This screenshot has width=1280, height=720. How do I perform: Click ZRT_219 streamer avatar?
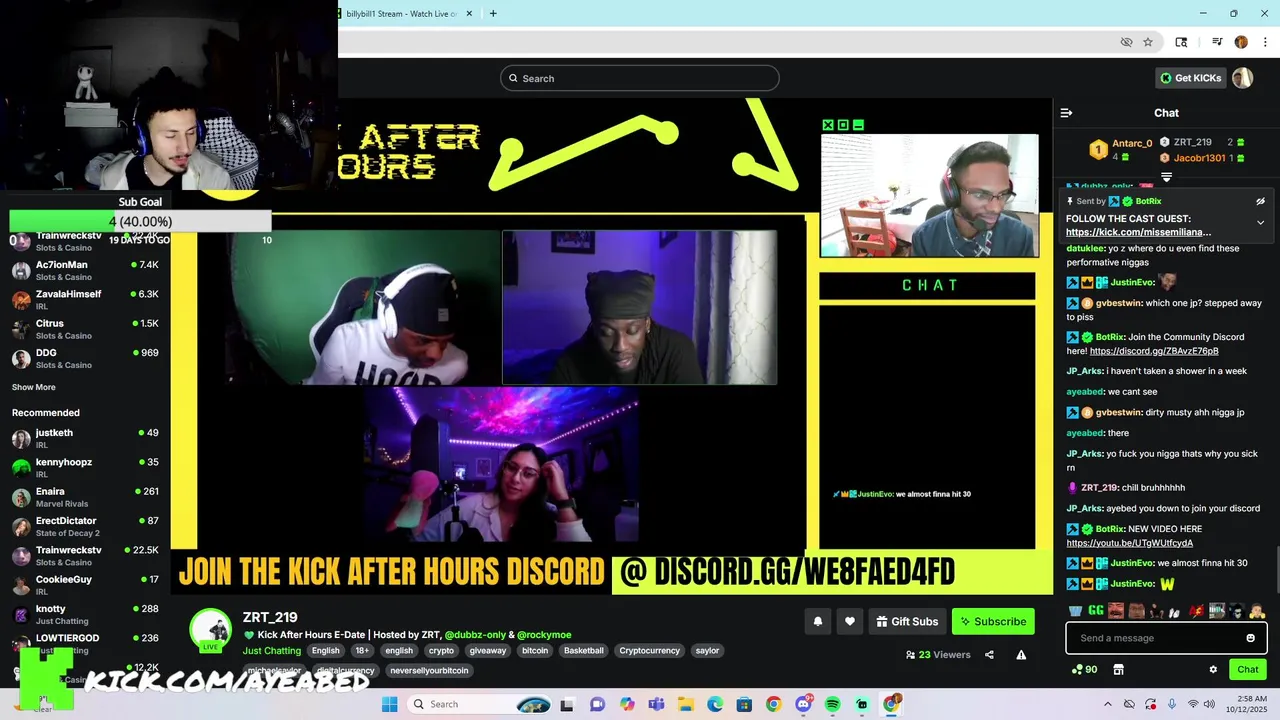(x=211, y=629)
